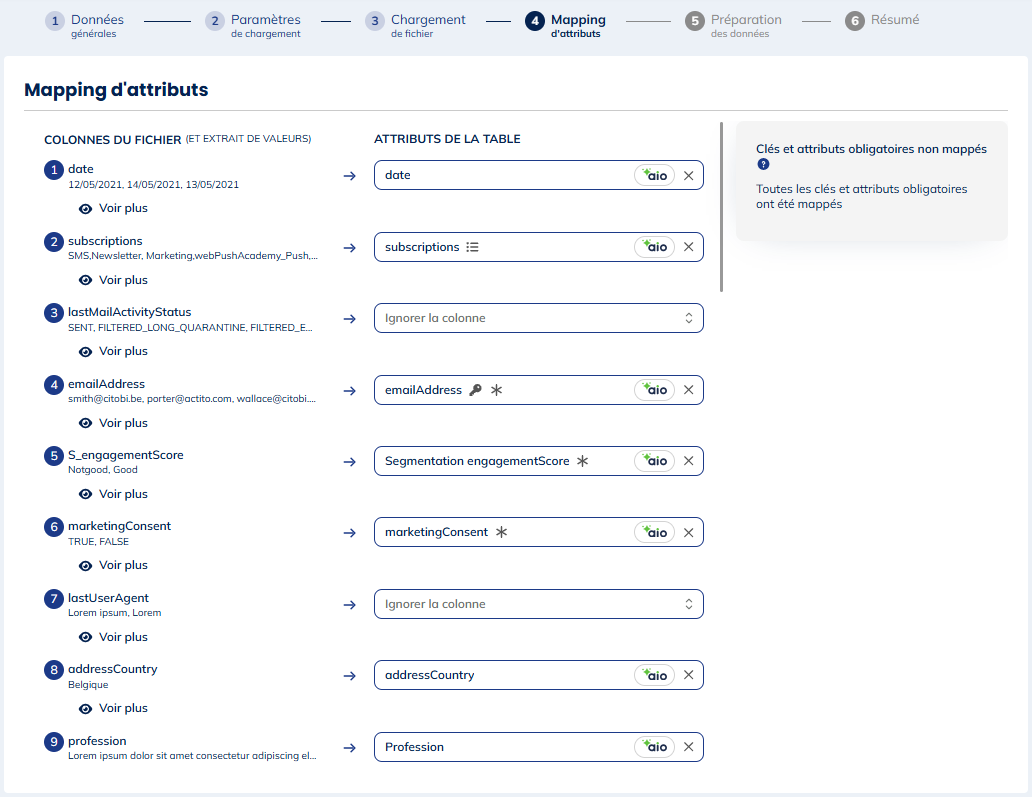Screen dimensions: 1032x797
Task: Click the aio badge in date attribute field
Action: [655, 175]
